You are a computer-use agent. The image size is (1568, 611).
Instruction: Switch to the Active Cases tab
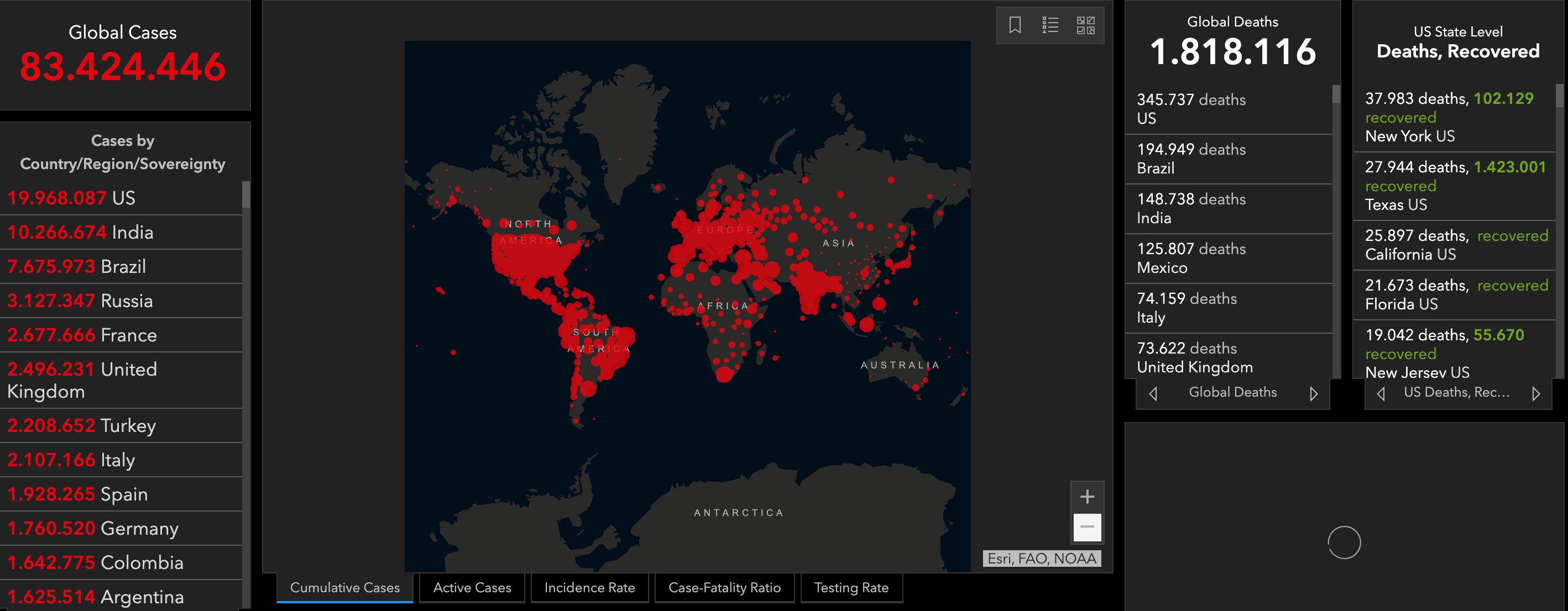tap(472, 587)
